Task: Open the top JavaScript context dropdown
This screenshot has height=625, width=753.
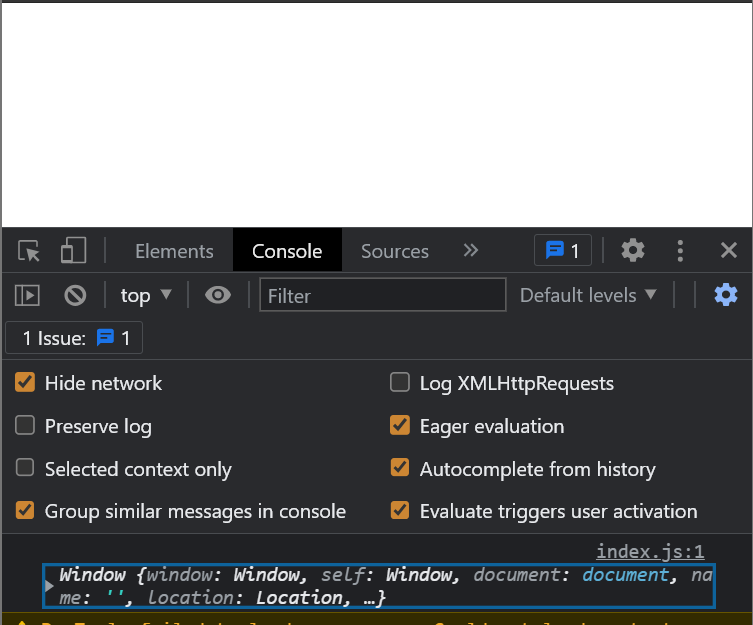Action: point(146,295)
